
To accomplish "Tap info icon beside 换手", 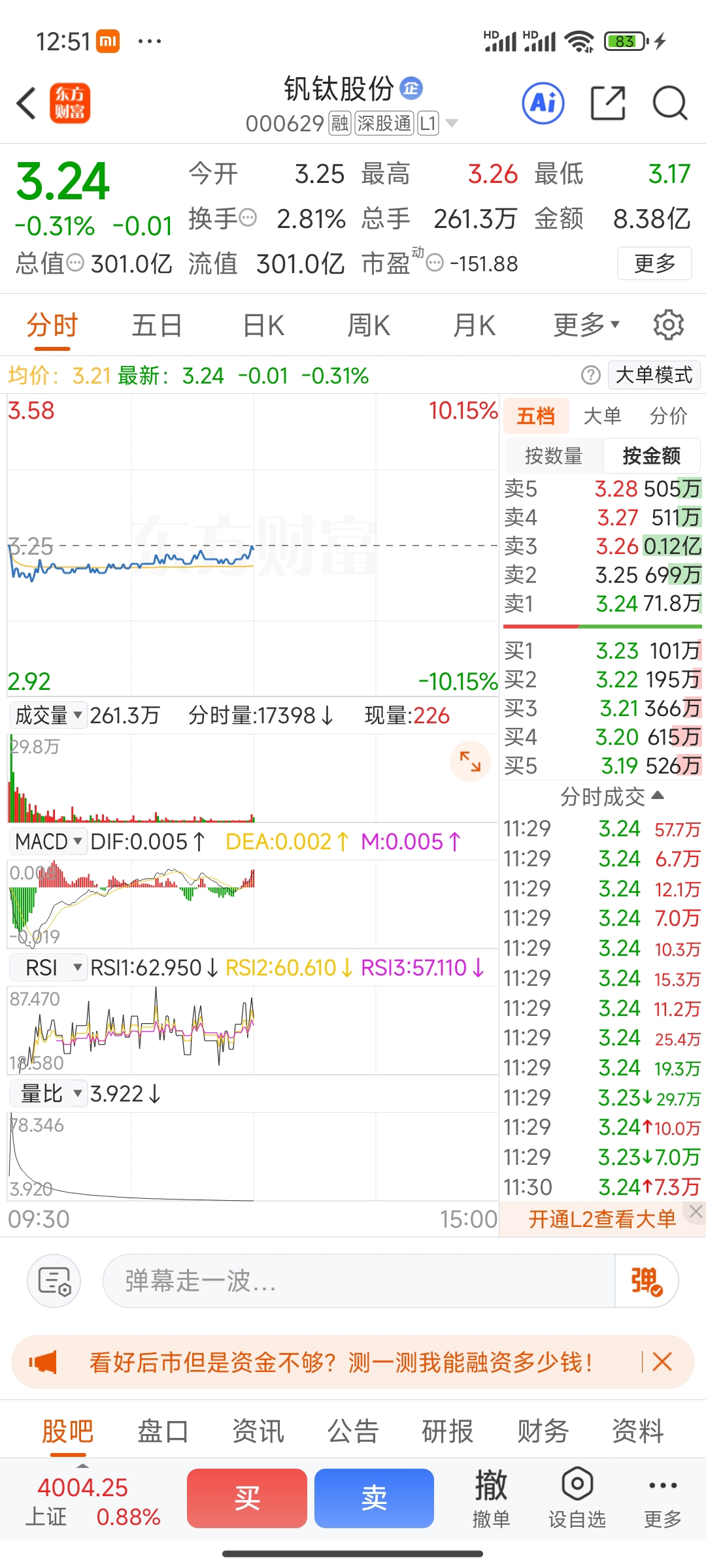I will [248, 218].
